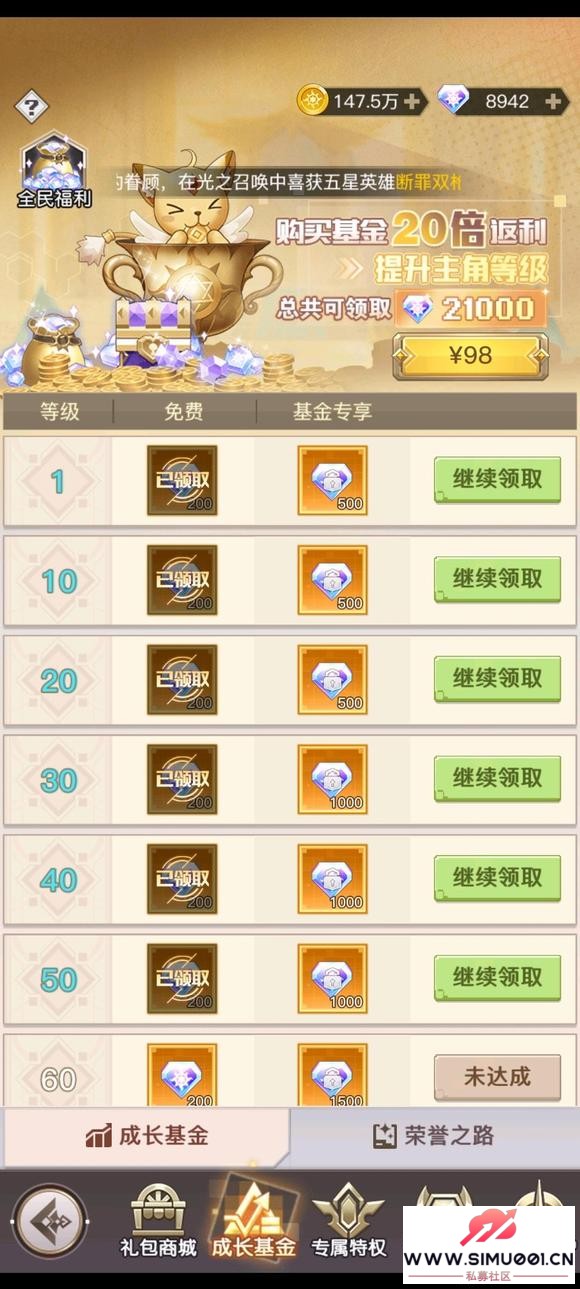Switch to the 成长基金 tab
580x1289 pixels.
click(x=147, y=1135)
